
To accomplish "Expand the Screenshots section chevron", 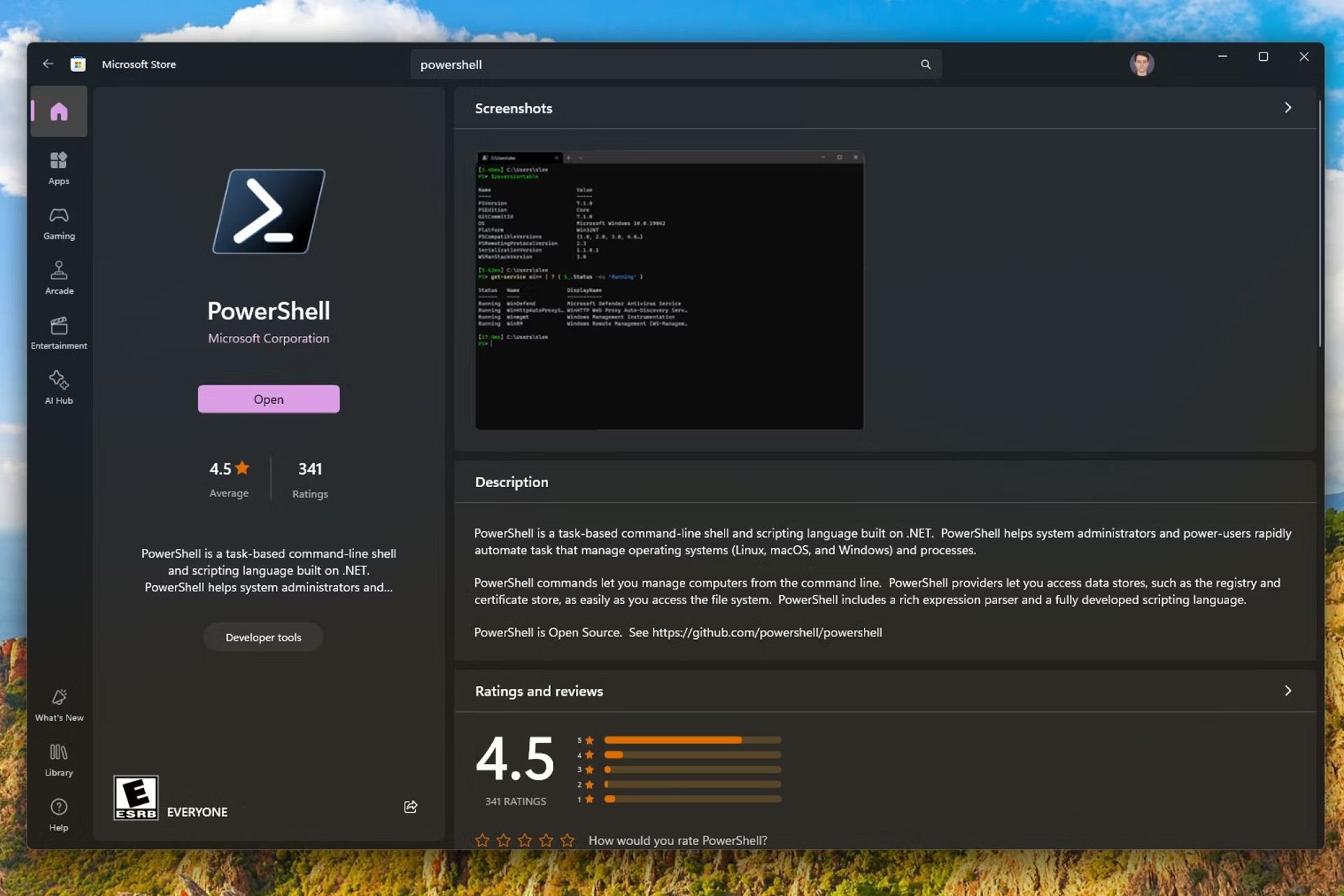I will pos(1288,108).
